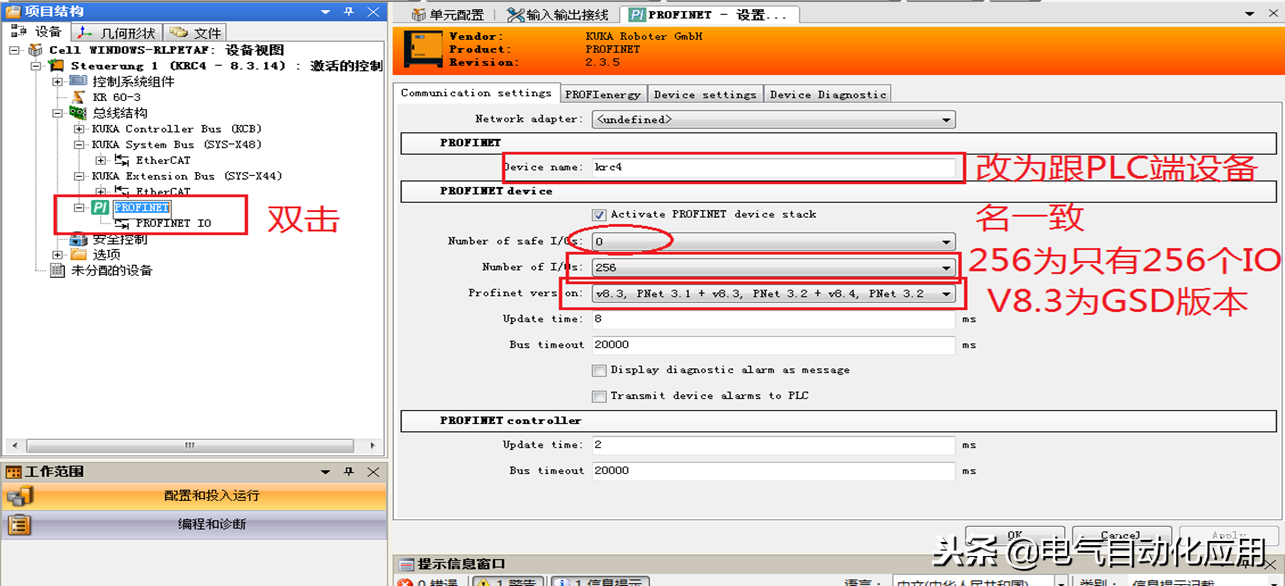Click the Device name input field

pyautogui.click(x=772, y=167)
